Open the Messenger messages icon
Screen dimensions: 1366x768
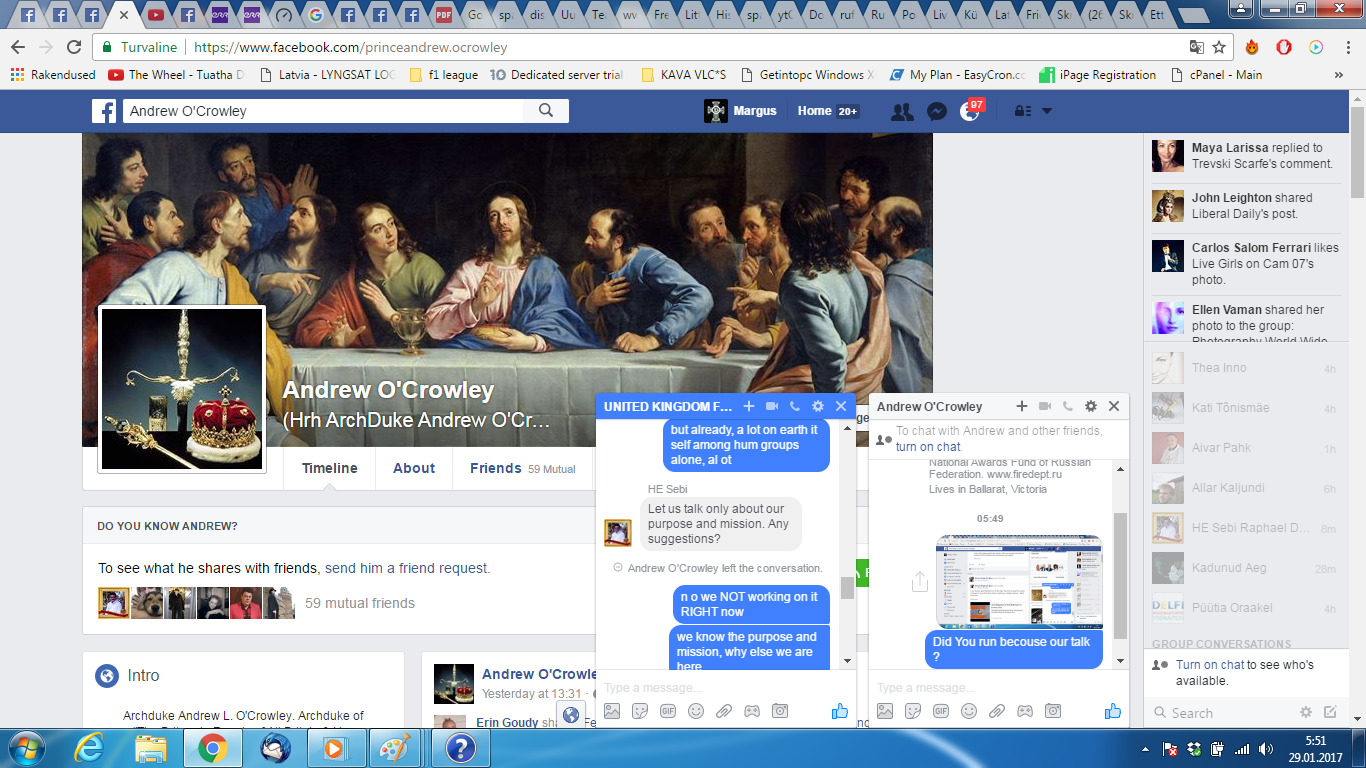937,111
